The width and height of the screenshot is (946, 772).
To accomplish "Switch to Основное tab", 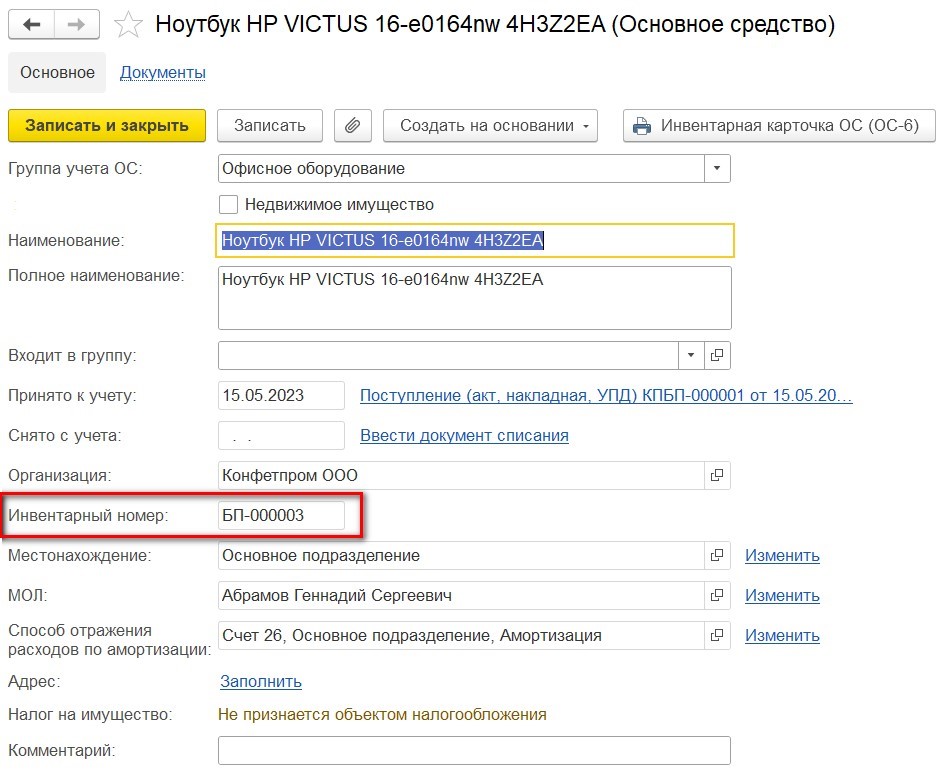I will click(57, 72).
